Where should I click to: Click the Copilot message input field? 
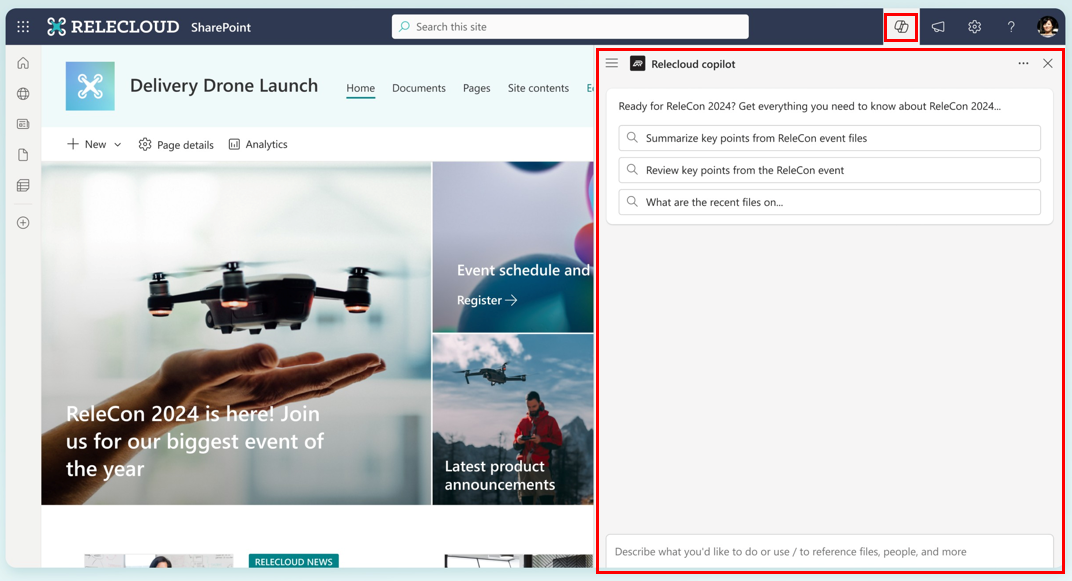828,551
